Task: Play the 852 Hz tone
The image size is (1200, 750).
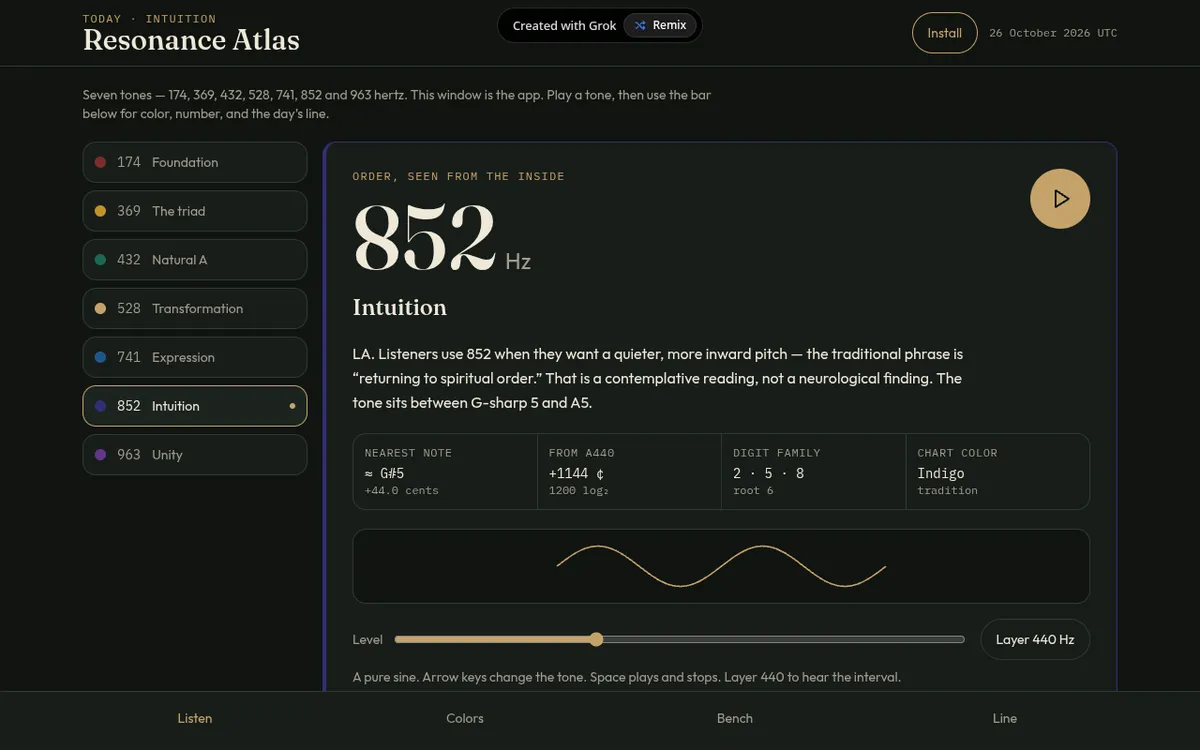Action: [1060, 199]
